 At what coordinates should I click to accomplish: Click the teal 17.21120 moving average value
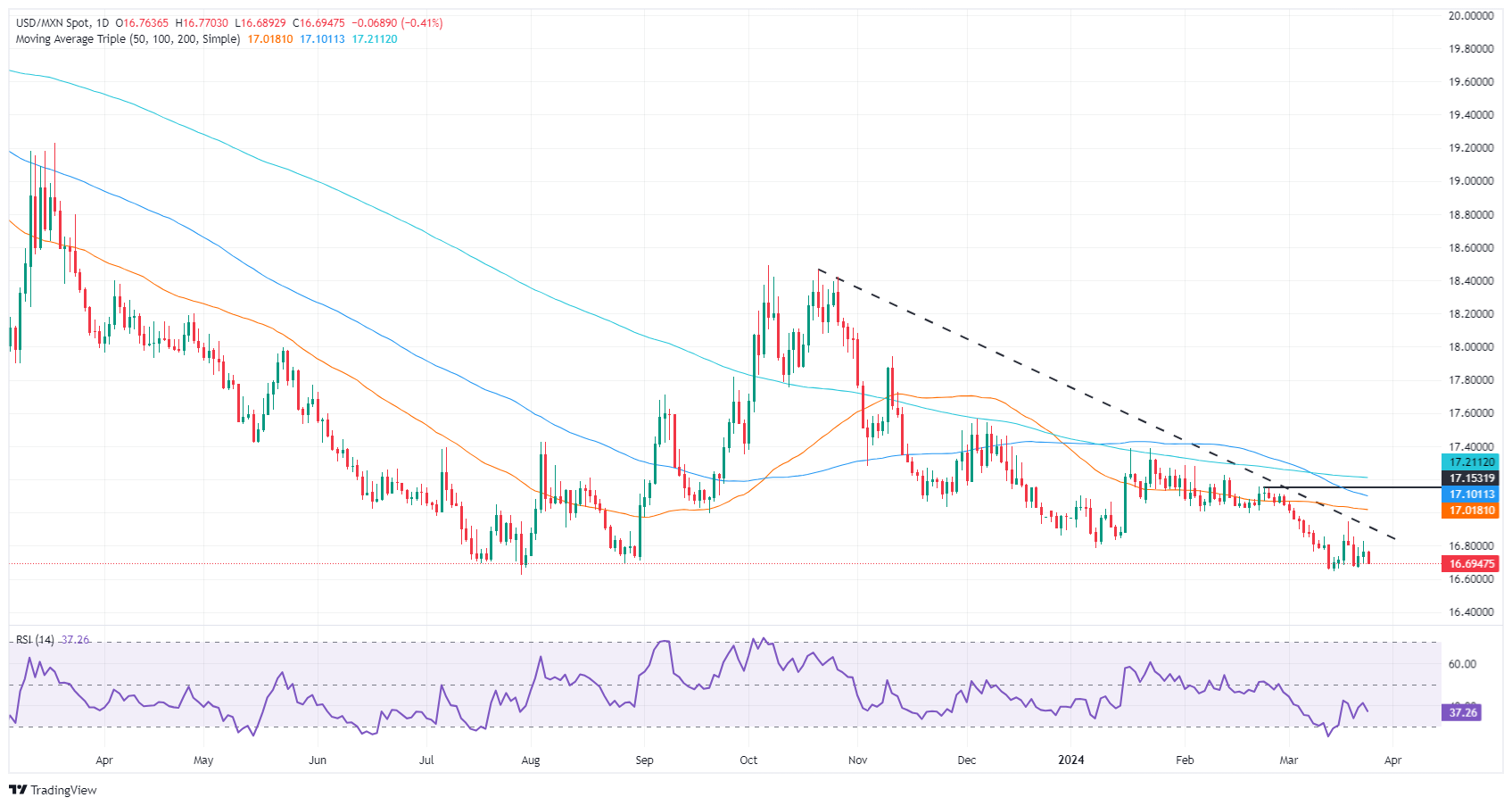375,39
